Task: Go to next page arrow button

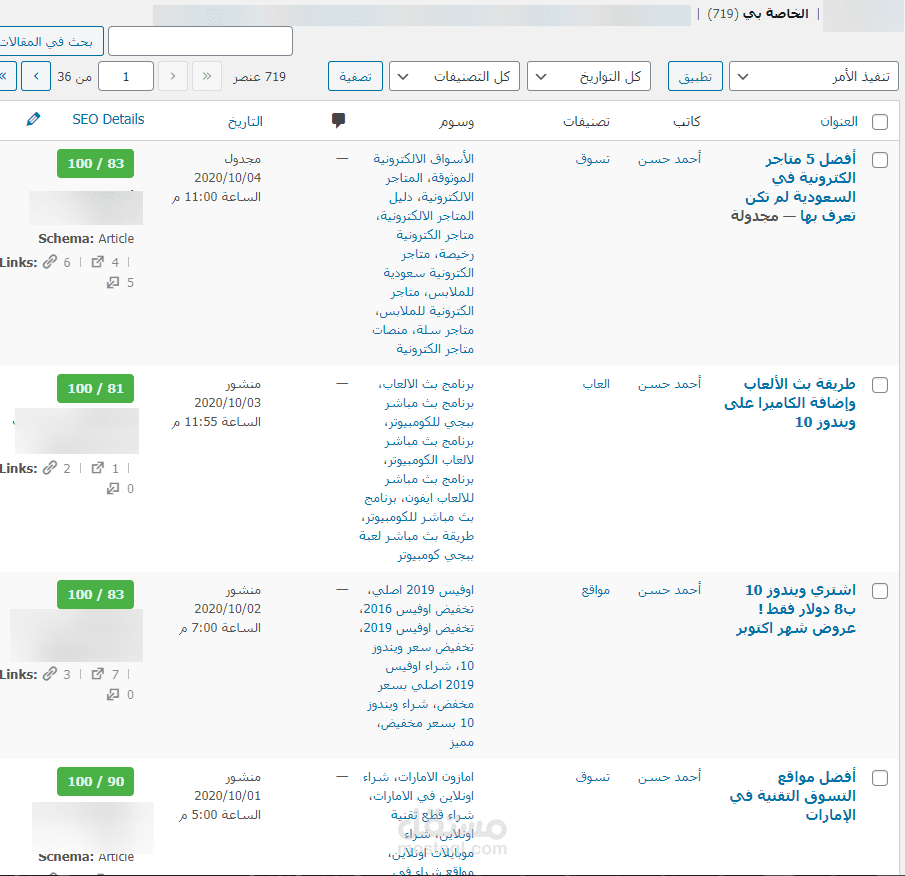Action: tap(36, 76)
